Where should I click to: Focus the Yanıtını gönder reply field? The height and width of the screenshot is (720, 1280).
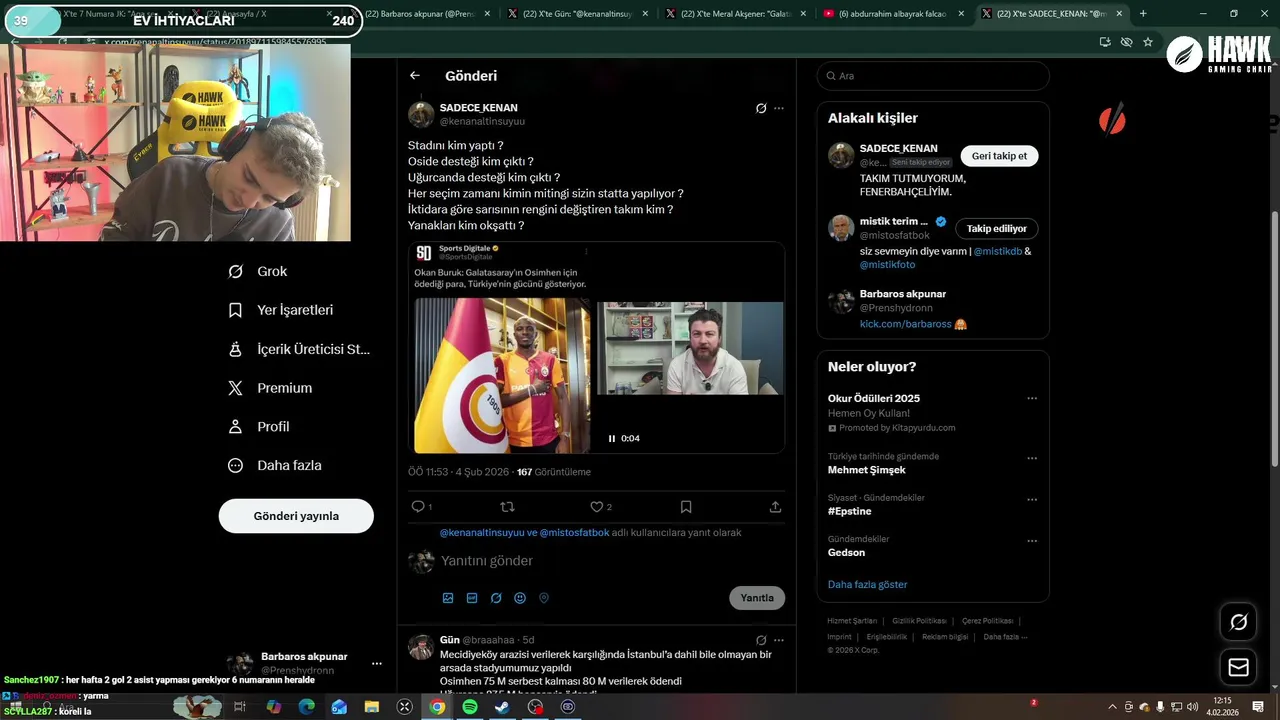tap(610, 561)
